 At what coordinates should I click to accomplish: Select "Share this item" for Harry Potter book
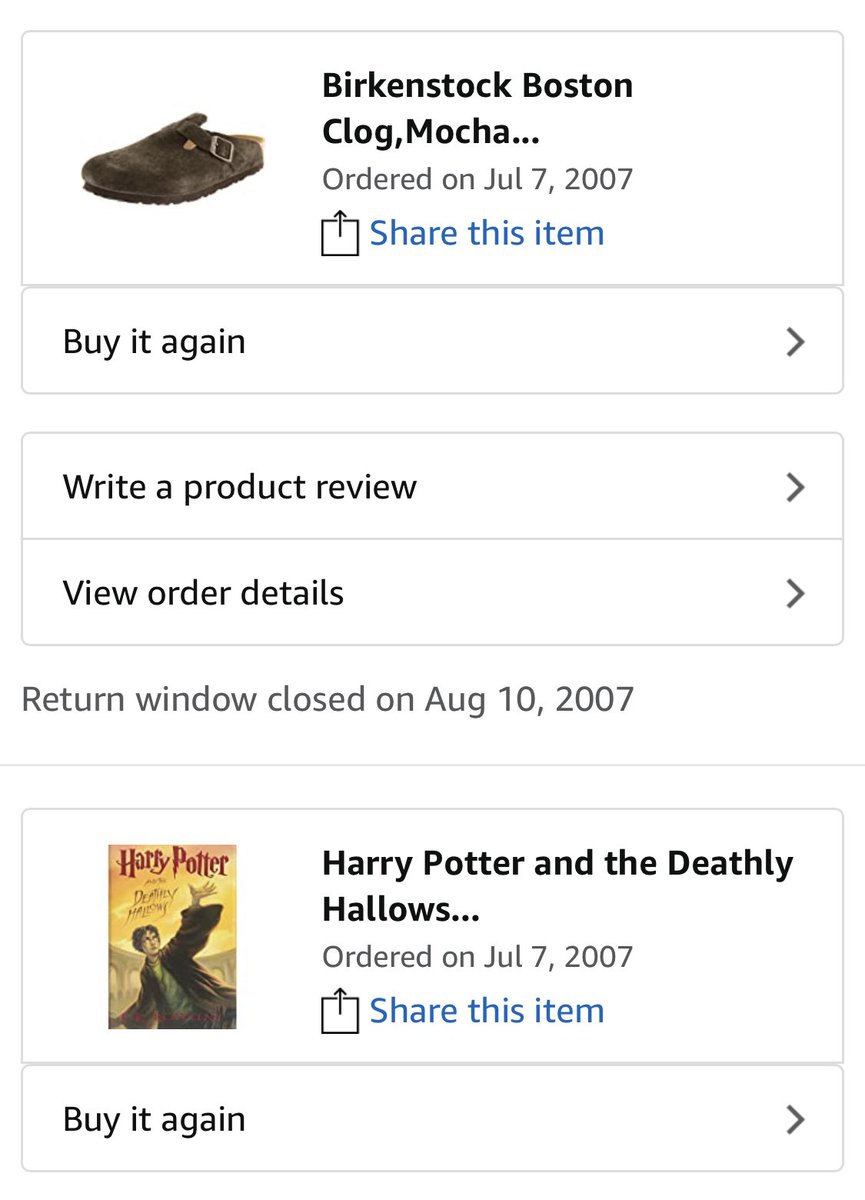(486, 1011)
